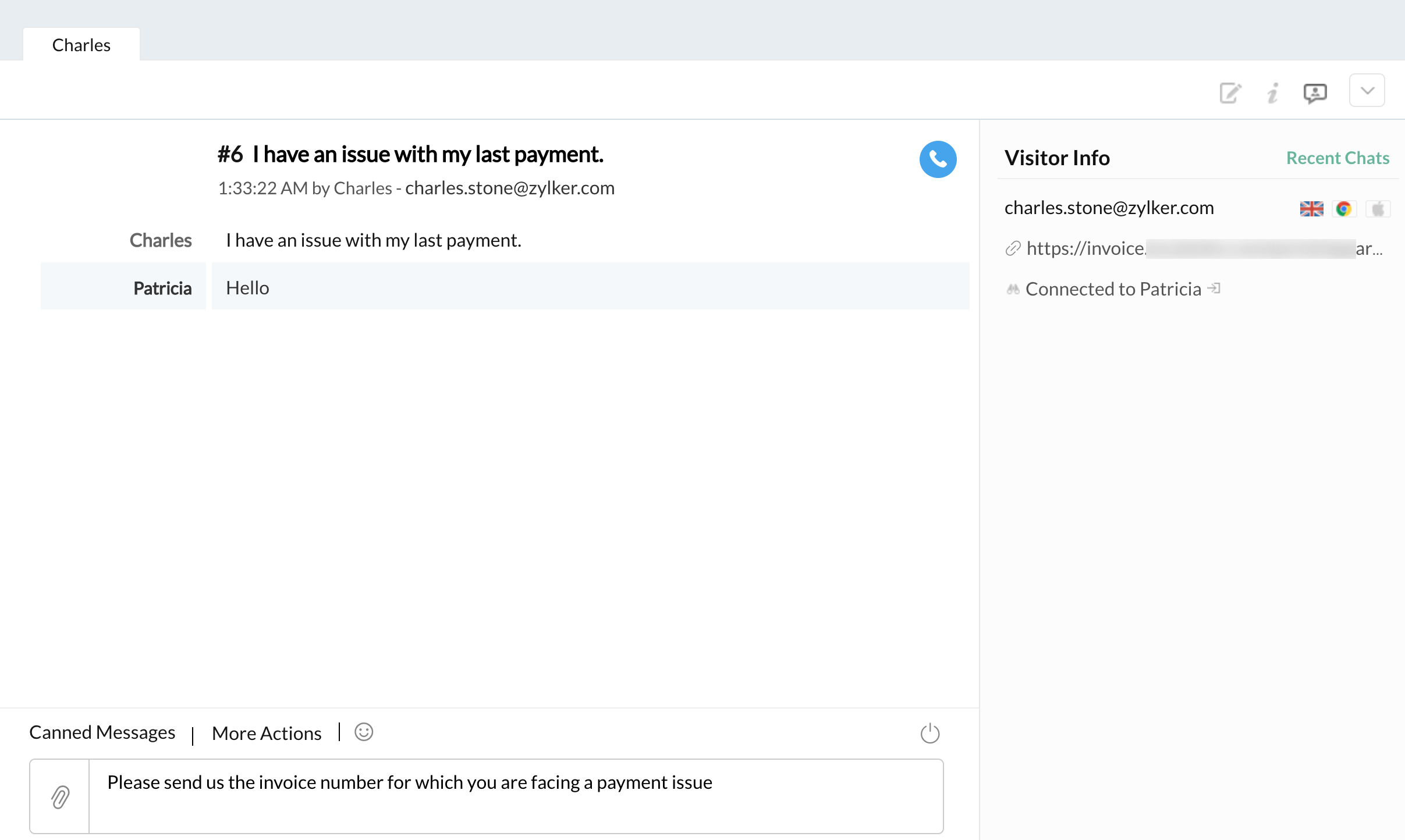The width and height of the screenshot is (1405, 840).
Task: Click arrow icon beside Connected to Patricia
Action: (1214, 288)
